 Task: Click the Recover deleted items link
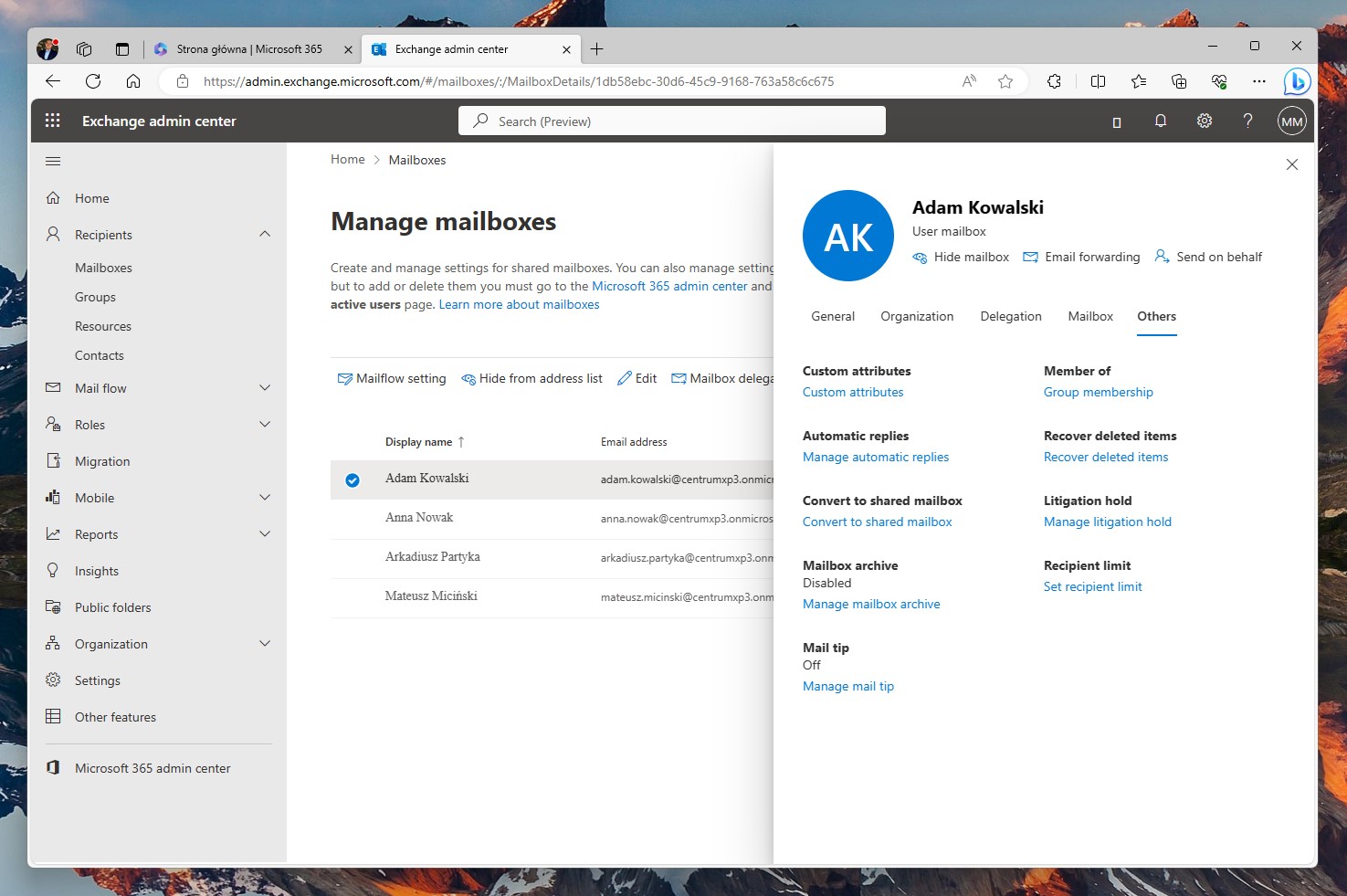(1106, 458)
